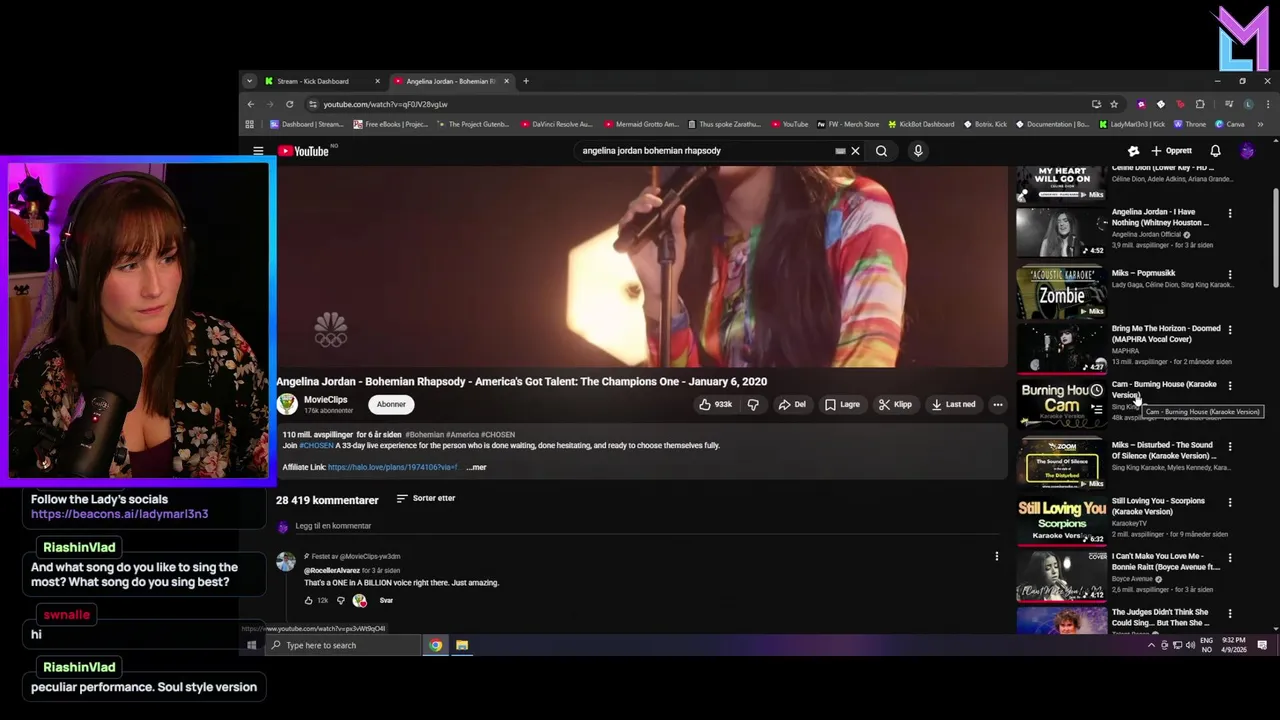Dislike the Angelina Jordan video
Screen dimensions: 1280x720
[x=753, y=404]
